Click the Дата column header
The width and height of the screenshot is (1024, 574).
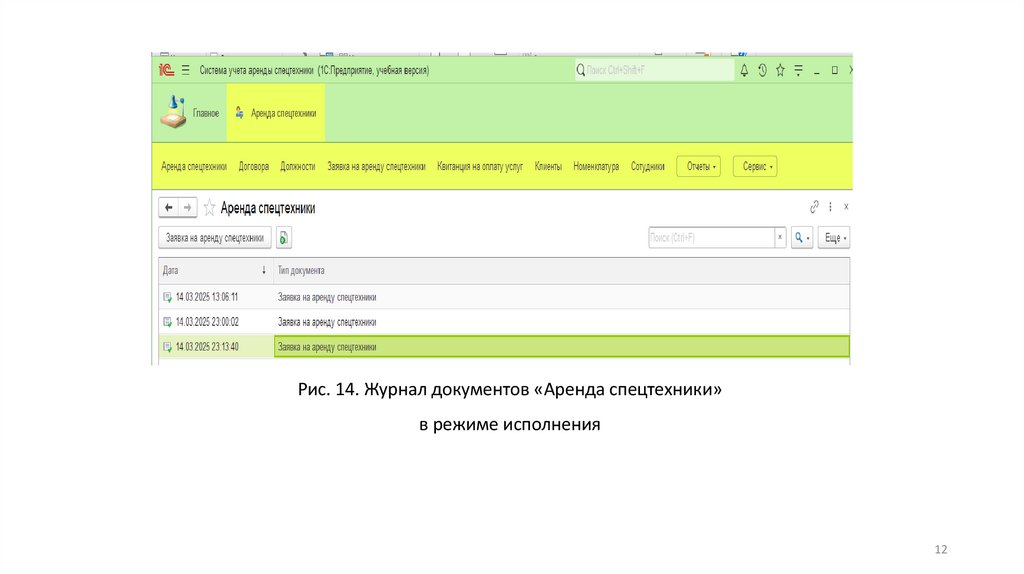(216, 270)
